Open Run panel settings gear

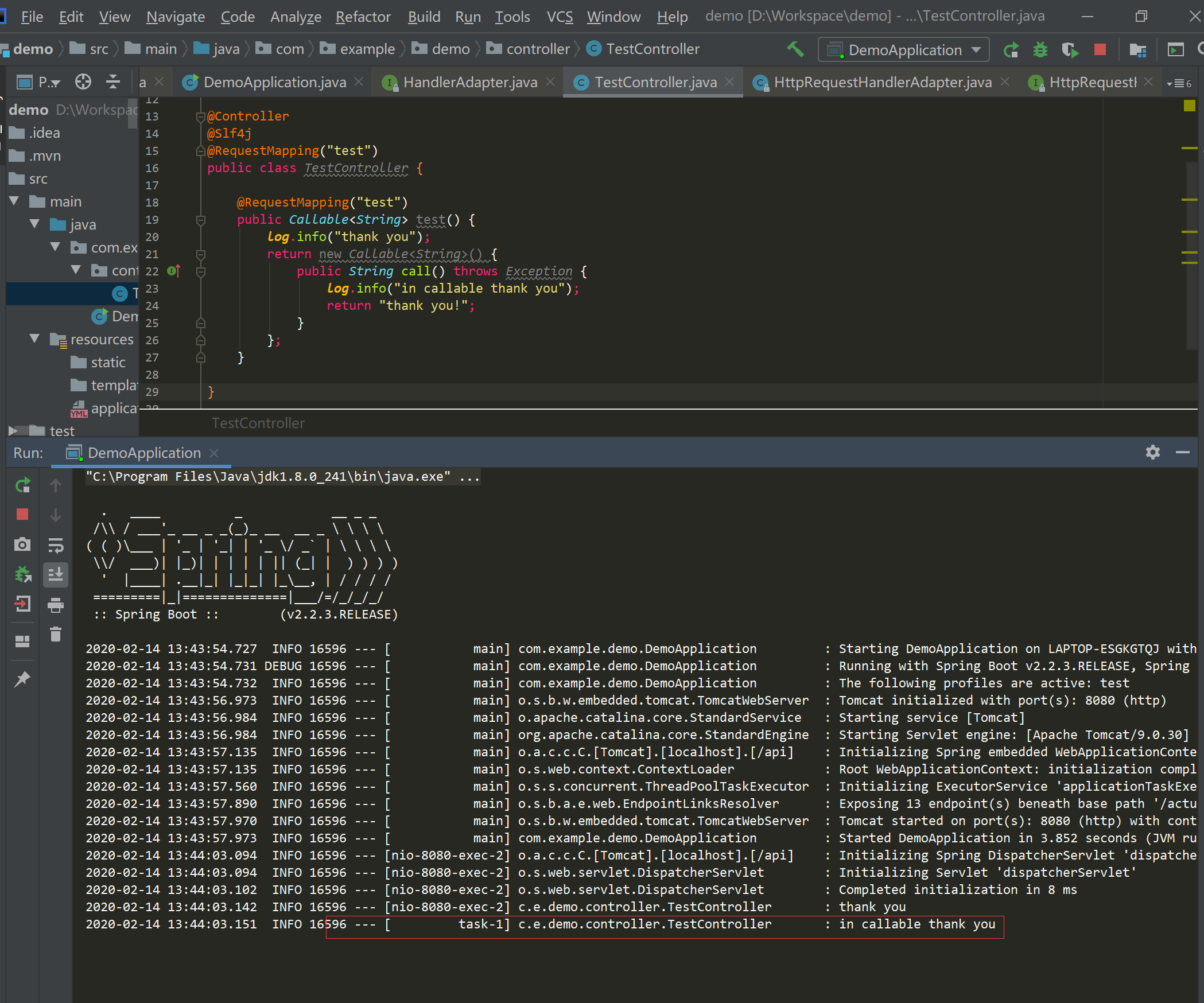pyautogui.click(x=1152, y=453)
